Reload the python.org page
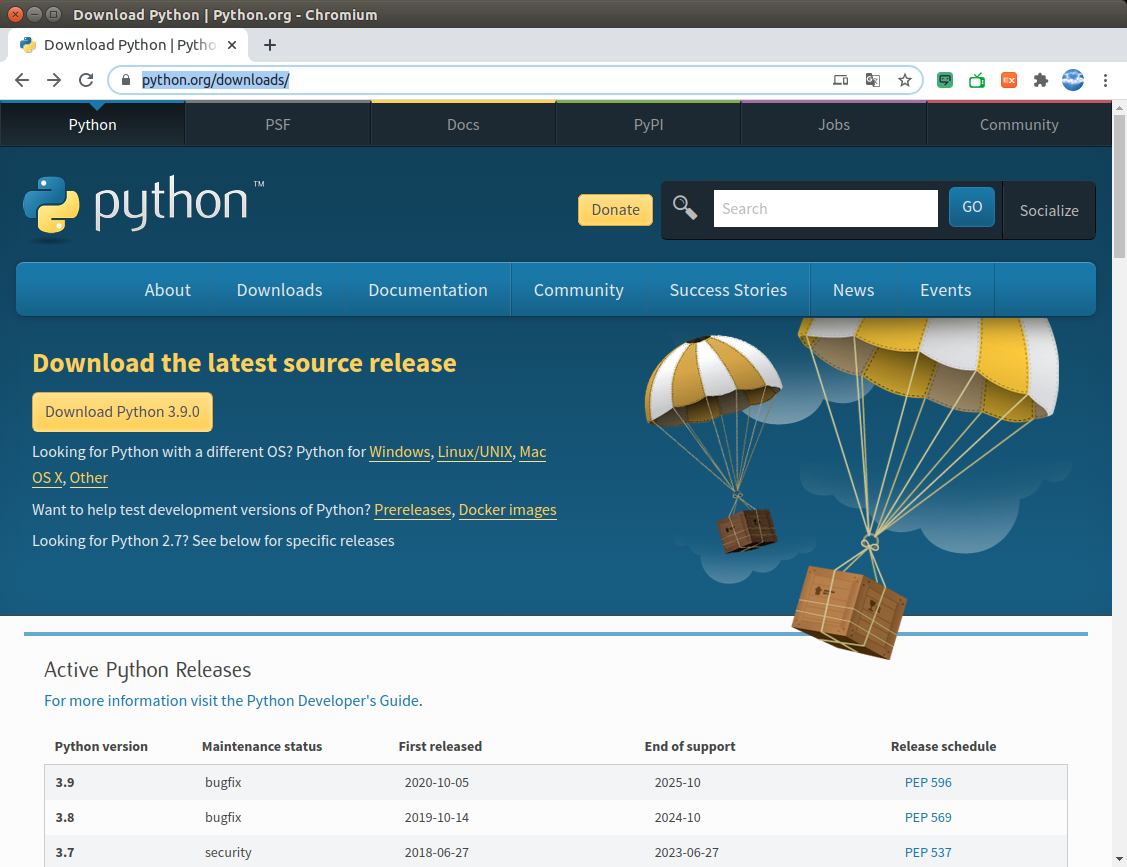The width and height of the screenshot is (1127, 867). point(86,80)
